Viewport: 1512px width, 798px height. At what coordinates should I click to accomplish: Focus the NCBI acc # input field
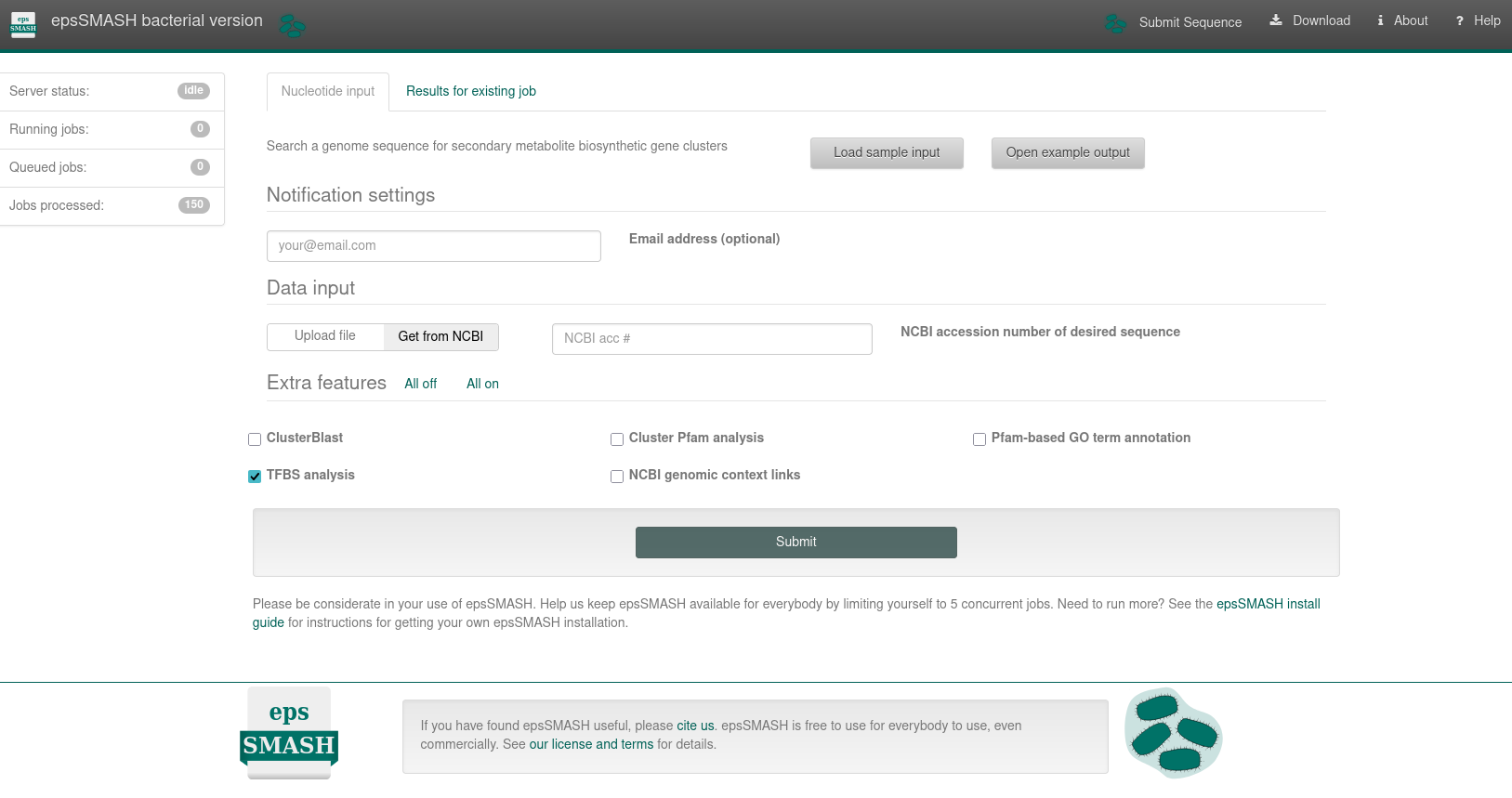(712, 339)
